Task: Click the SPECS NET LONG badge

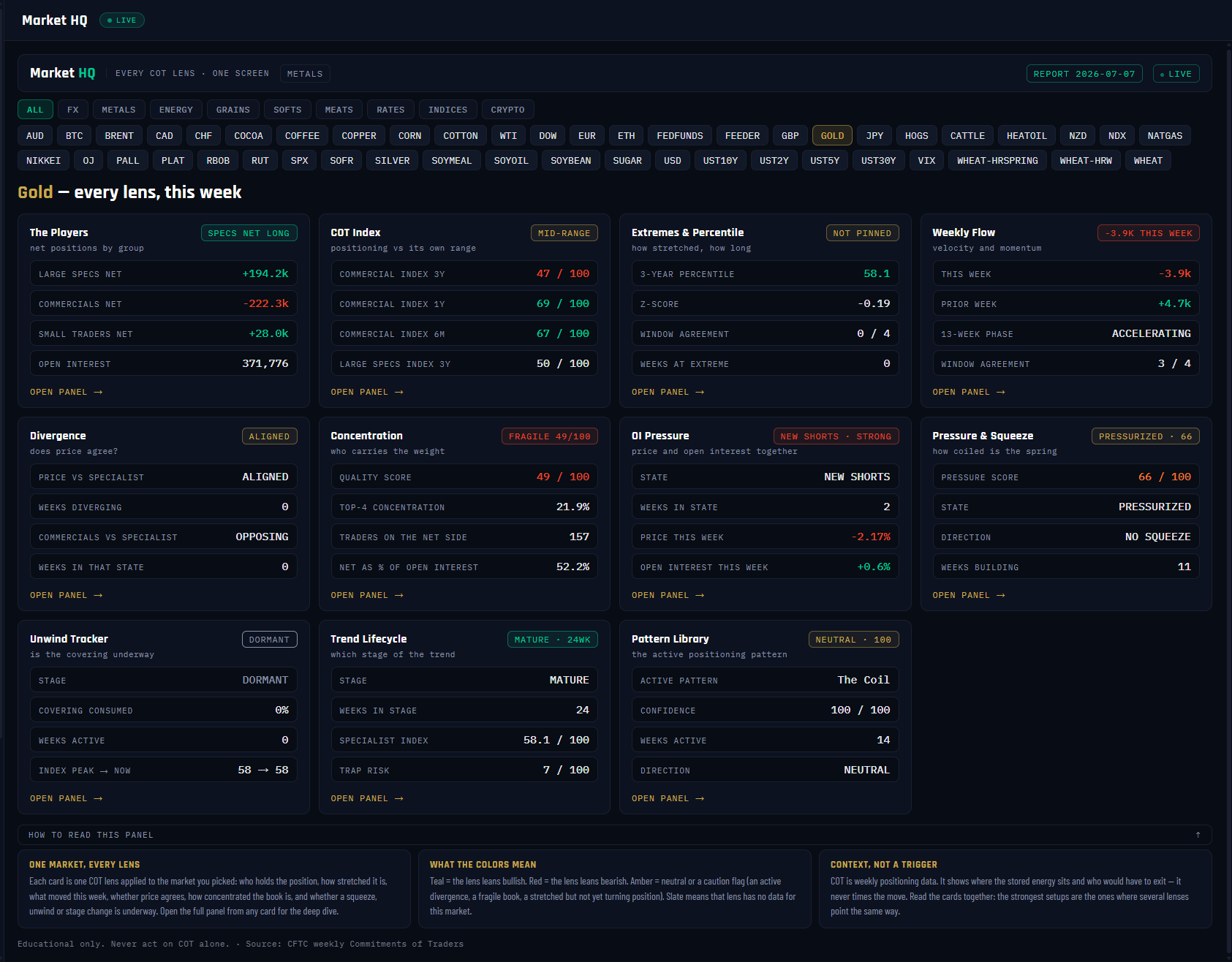Action: [x=249, y=233]
